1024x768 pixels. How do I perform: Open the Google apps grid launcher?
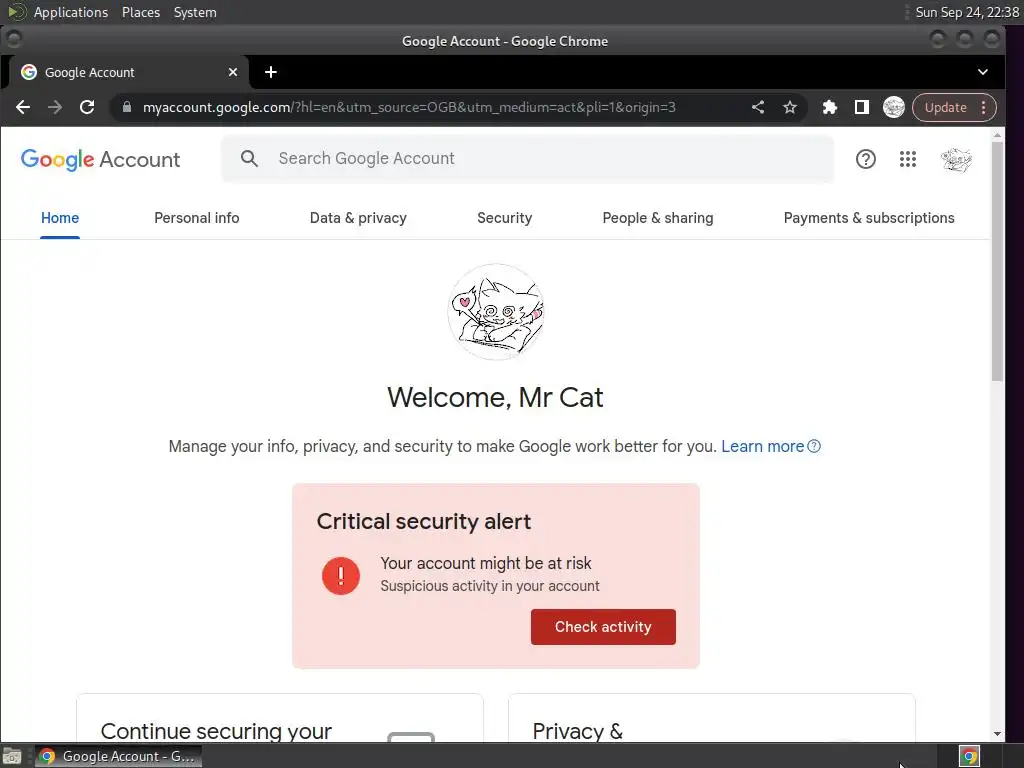click(x=908, y=159)
